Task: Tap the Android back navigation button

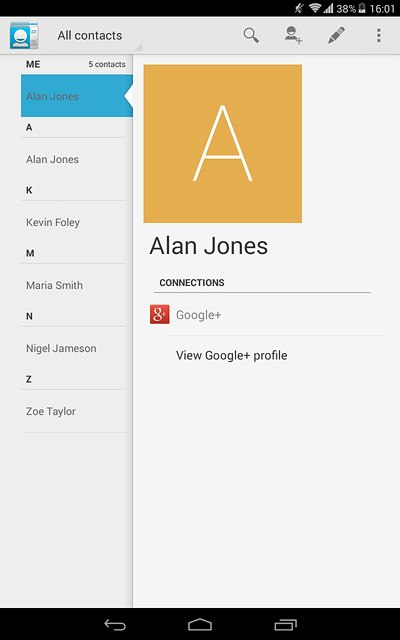Action: pos(115,624)
